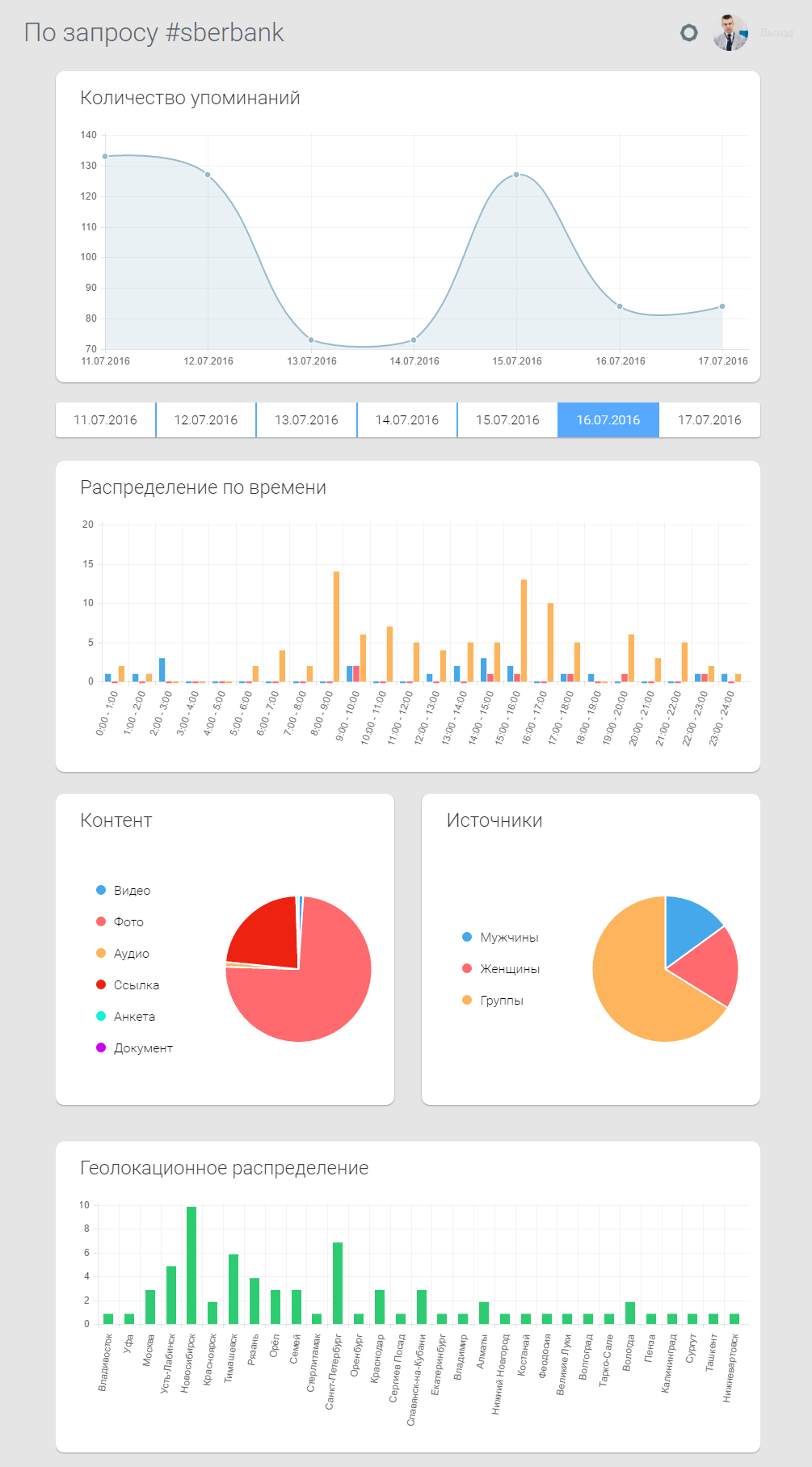Click the Количество упоминаний card title
Screen dimensions: 812x1467
[x=190, y=98]
